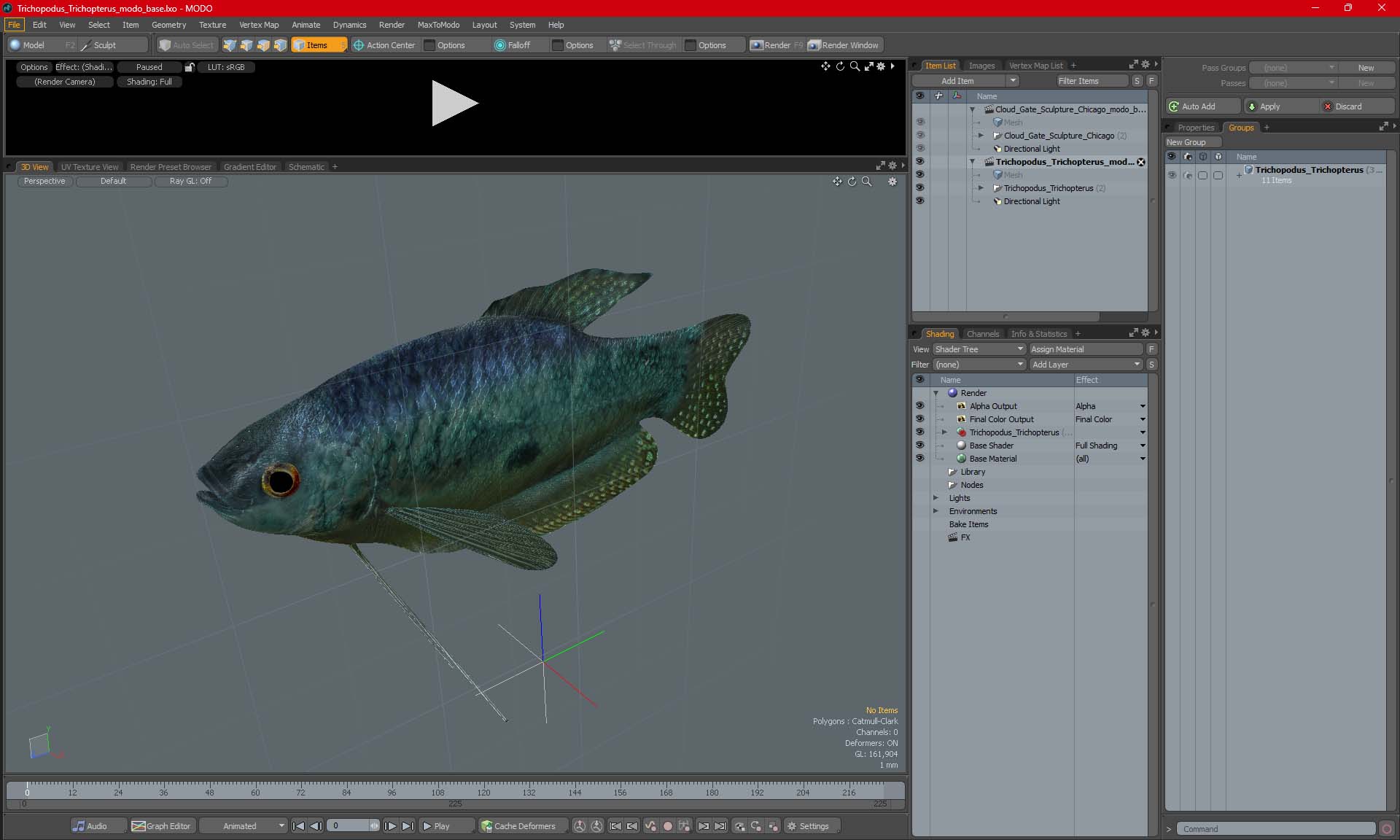Viewport: 1400px width, 840px height.
Task: Click Cache Deformers button
Action: point(524,826)
